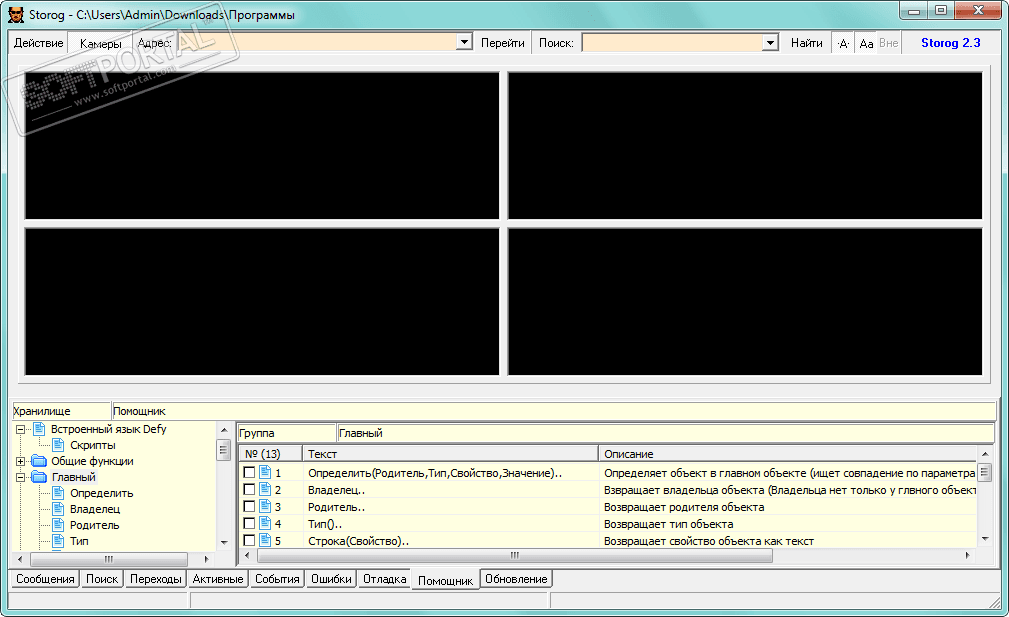The width and height of the screenshot is (1009, 617).
Task: Switch to the Сообщения tab
Action: [45, 579]
